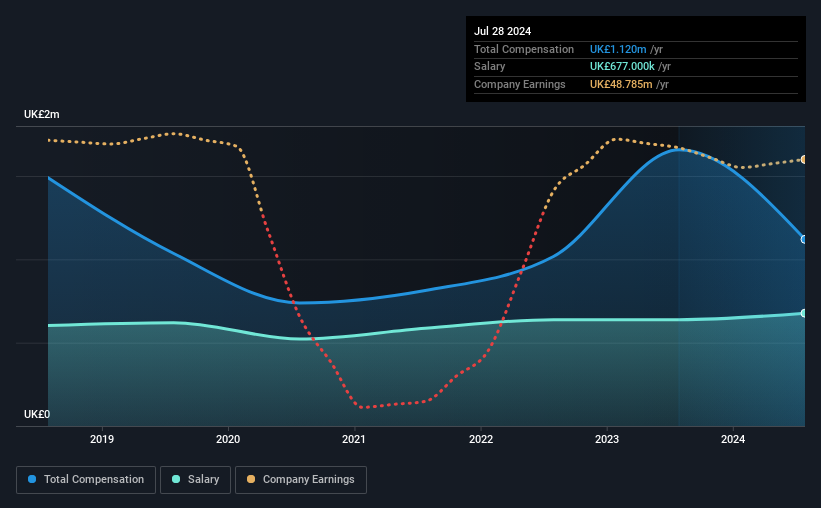821x508 pixels.
Task: Select the Total Compensation endpoint marker on chart
Action: pyautogui.click(x=804, y=239)
